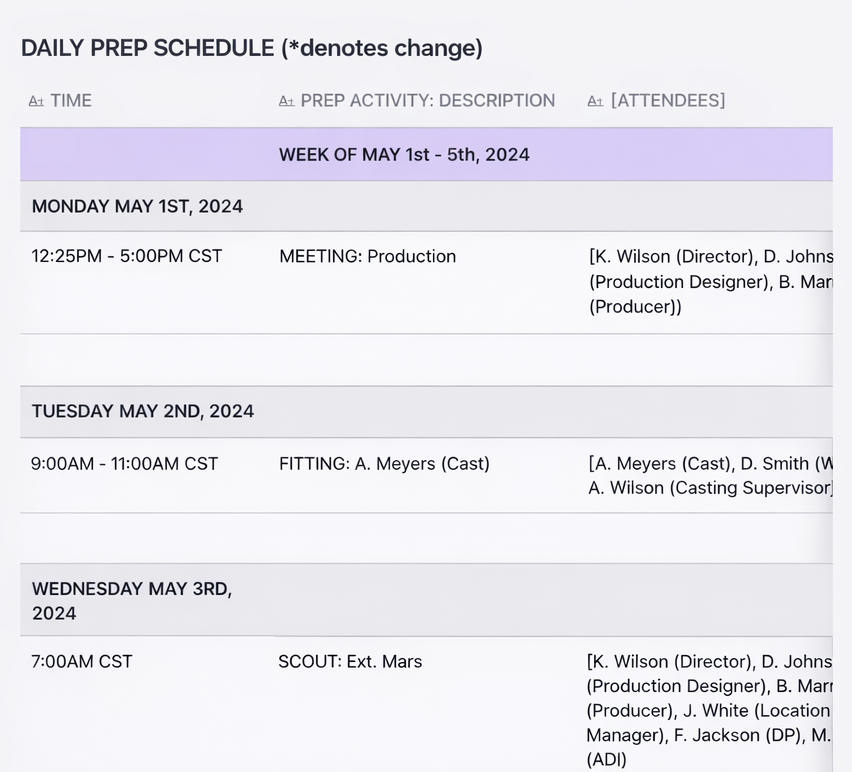Select the 7:00AM CST time cell
852x772 pixels.
point(82,662)
